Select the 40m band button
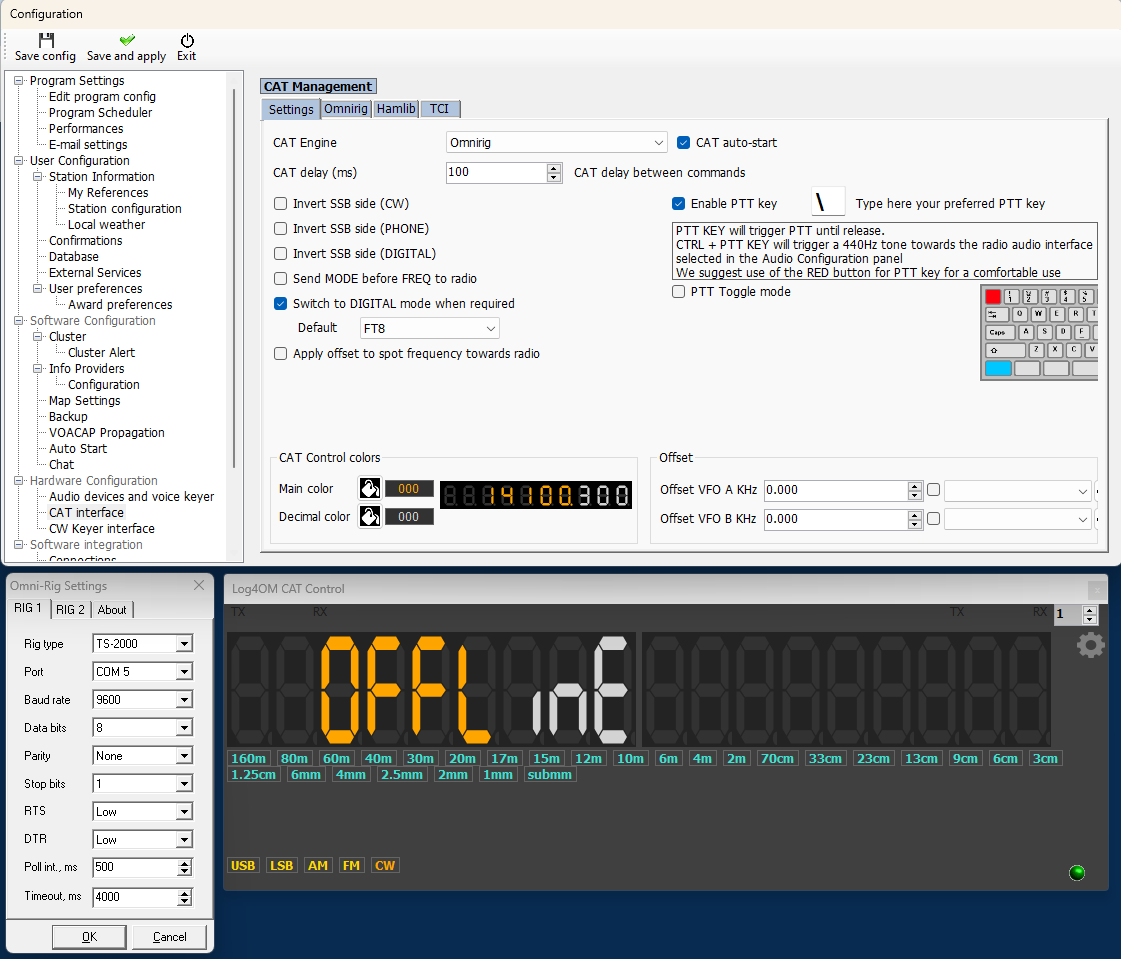 378,759
